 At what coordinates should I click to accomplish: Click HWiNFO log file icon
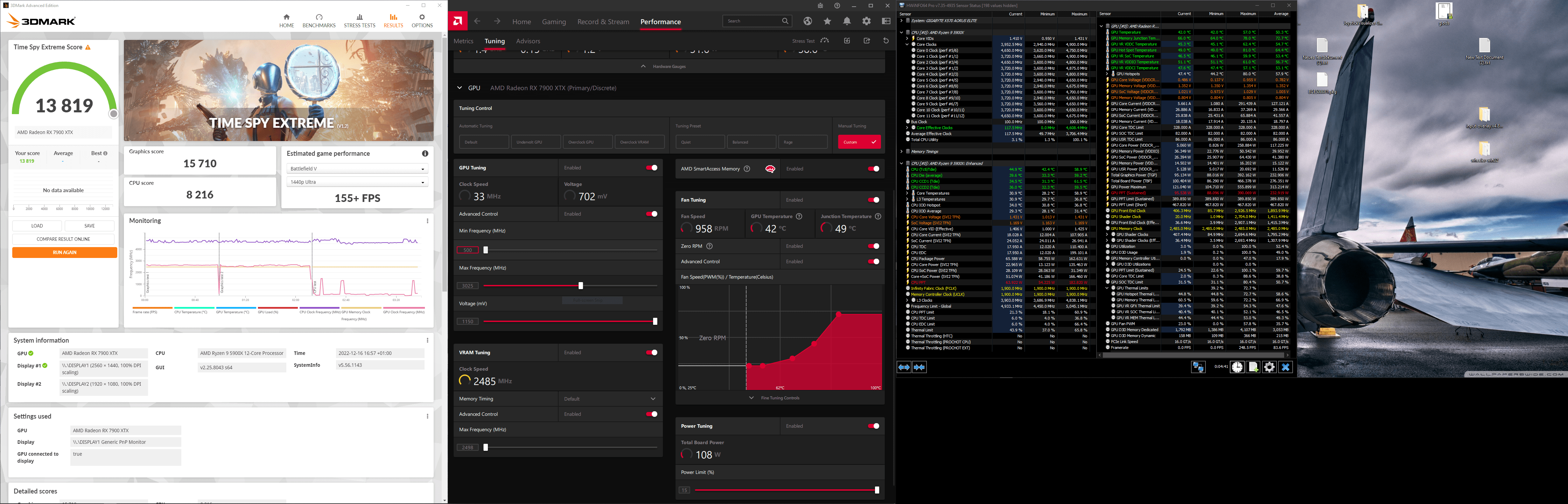pyautogui.click(x=1253, y=367)
